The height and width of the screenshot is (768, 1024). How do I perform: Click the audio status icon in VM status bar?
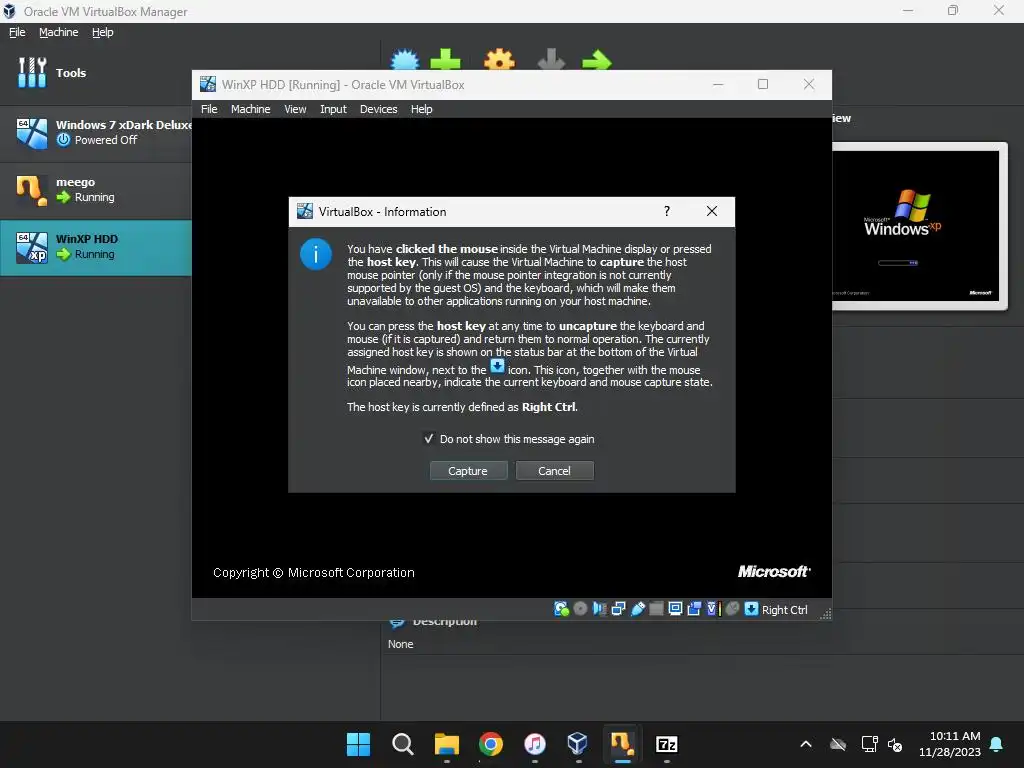pyautogui.click(x=600, y=609)
